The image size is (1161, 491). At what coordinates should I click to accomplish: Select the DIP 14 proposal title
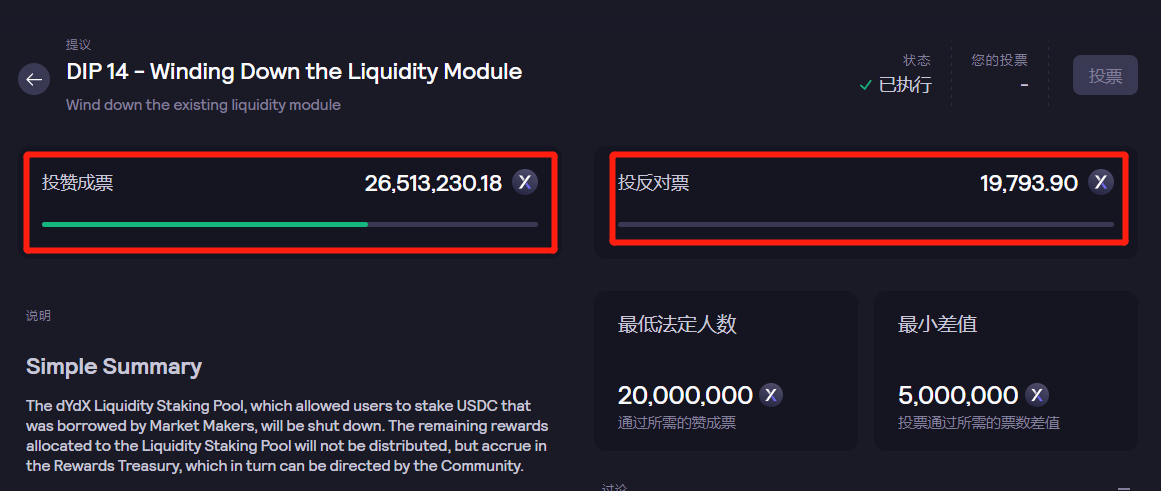294,72
